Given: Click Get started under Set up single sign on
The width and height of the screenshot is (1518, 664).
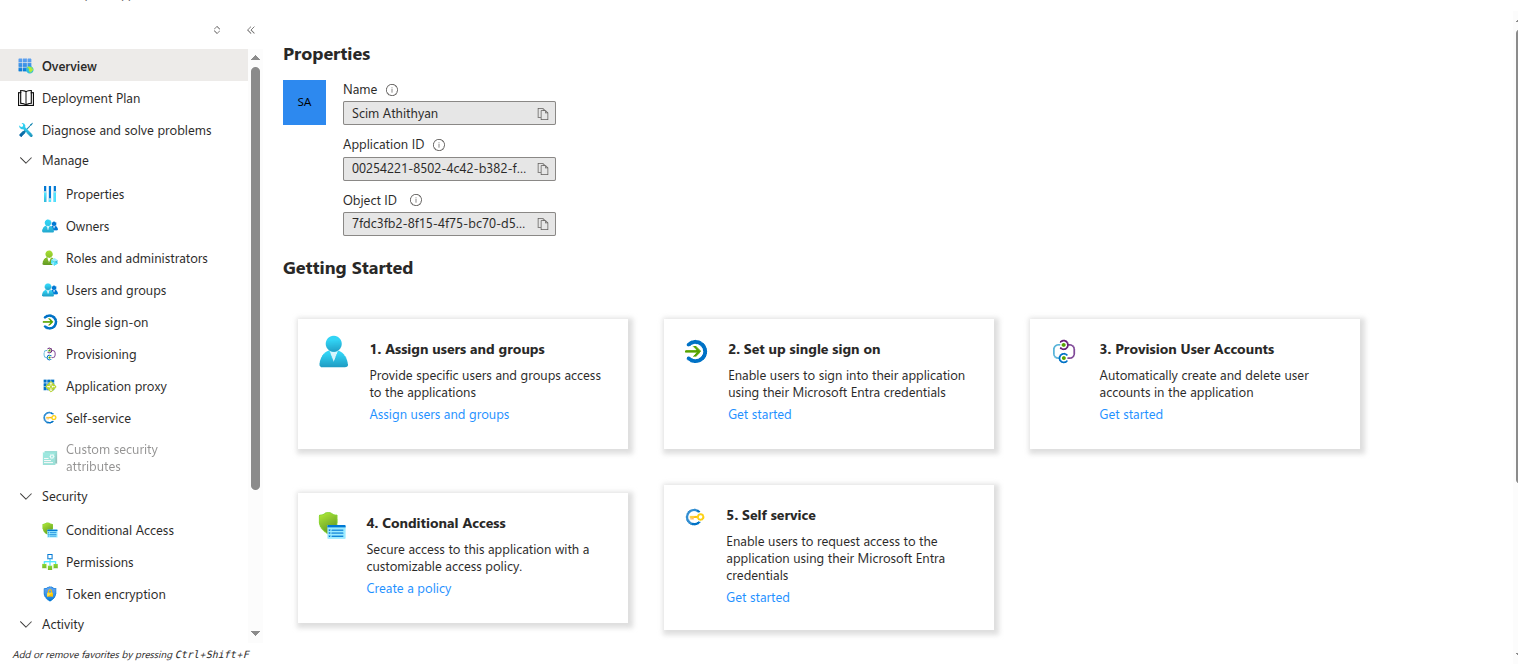Looking at the screenshot, I should [759, 414].
